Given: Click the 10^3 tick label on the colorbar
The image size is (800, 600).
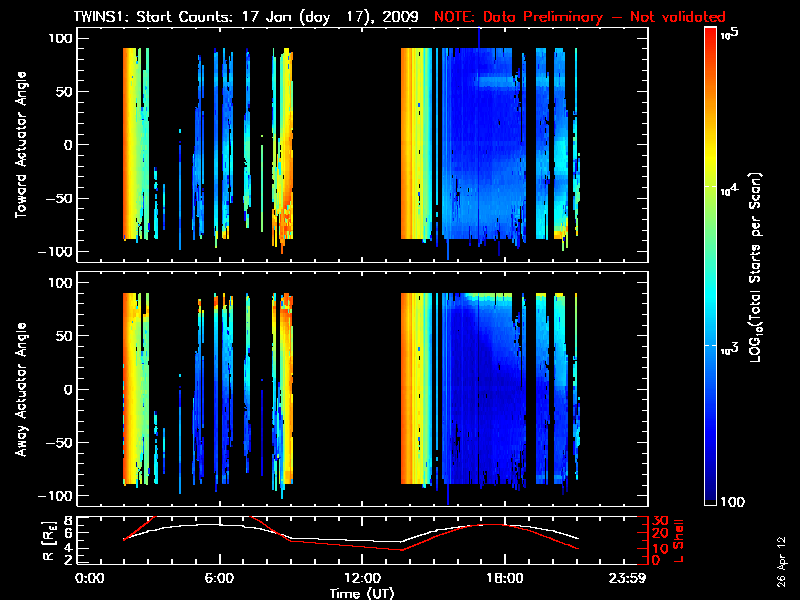Looking at the screenshot, I should click(x=729, y=346).
